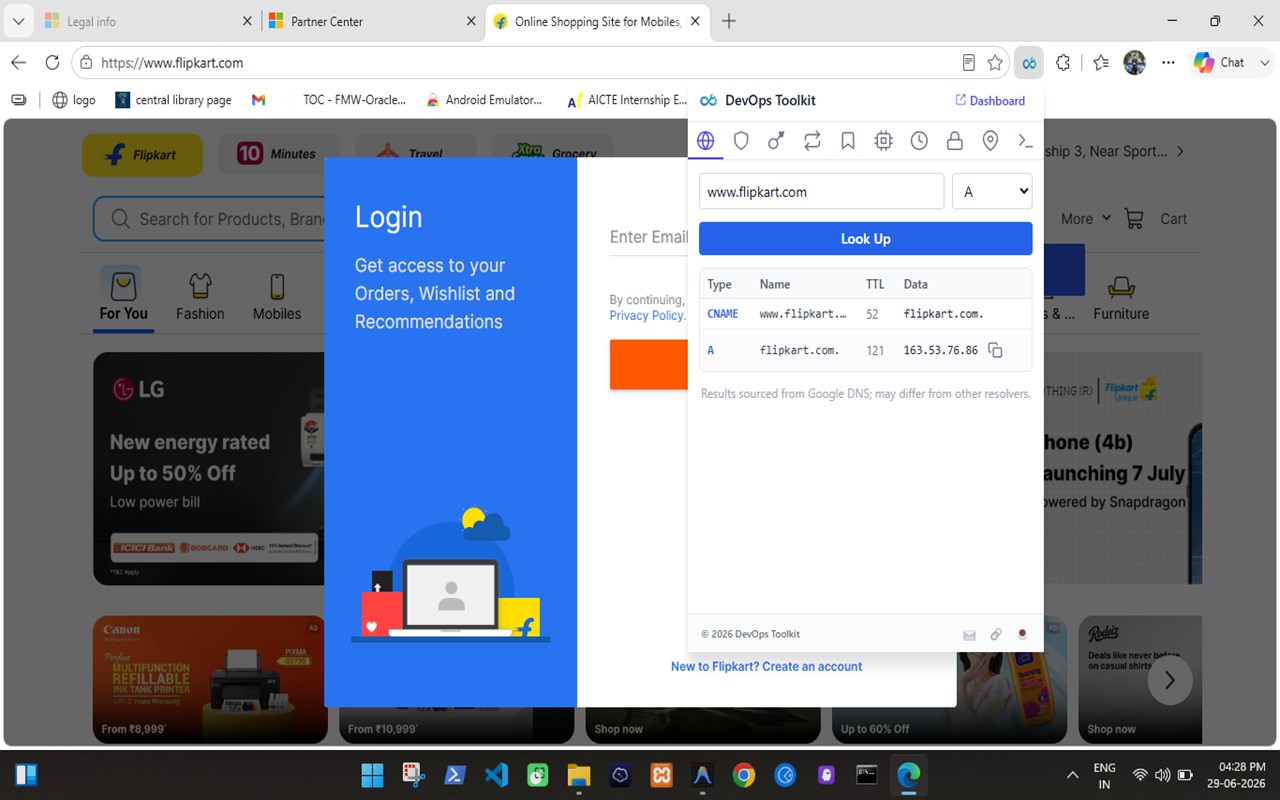Open the Gmail bookmark icon
Viewport: 1280px width, 800px height.
pyautogui.click(x=258, y=100)
